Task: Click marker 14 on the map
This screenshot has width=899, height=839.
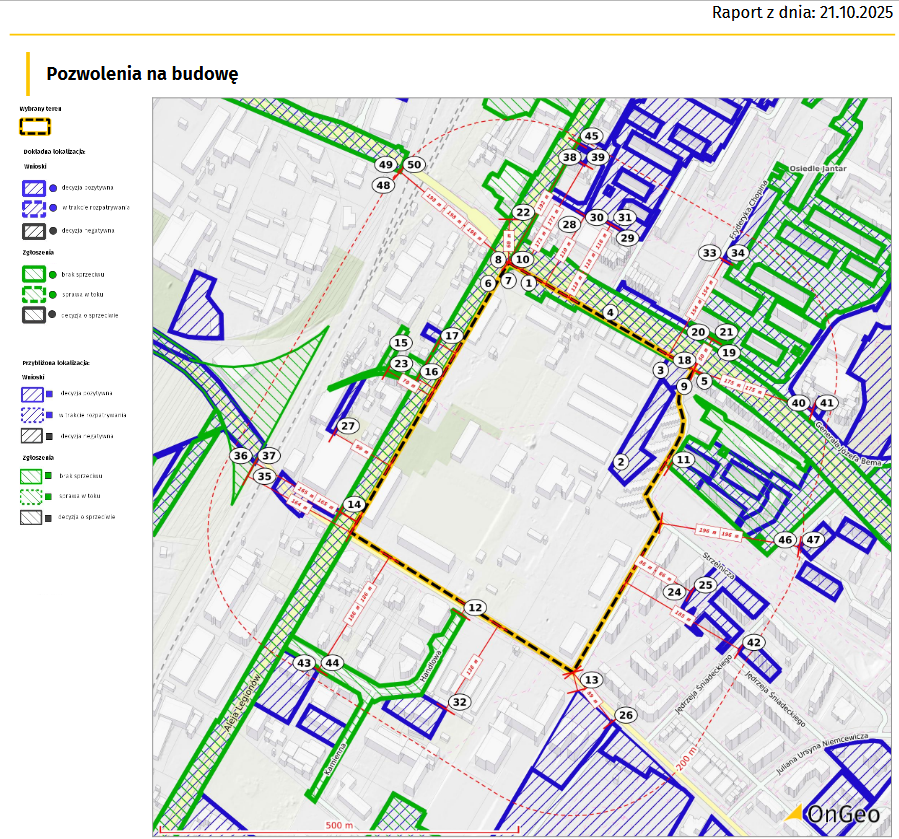Action: (x=353, y=504)
